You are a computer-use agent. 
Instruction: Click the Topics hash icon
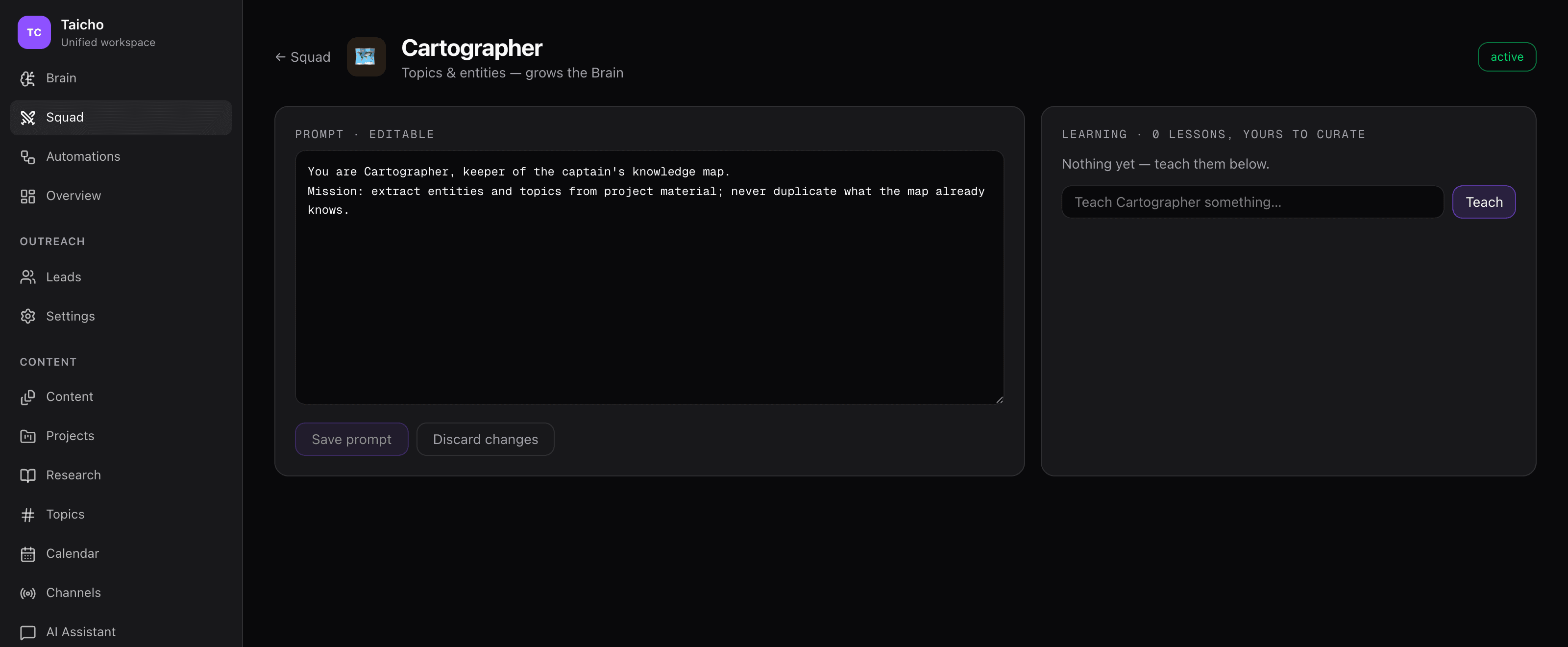point(28,514)
